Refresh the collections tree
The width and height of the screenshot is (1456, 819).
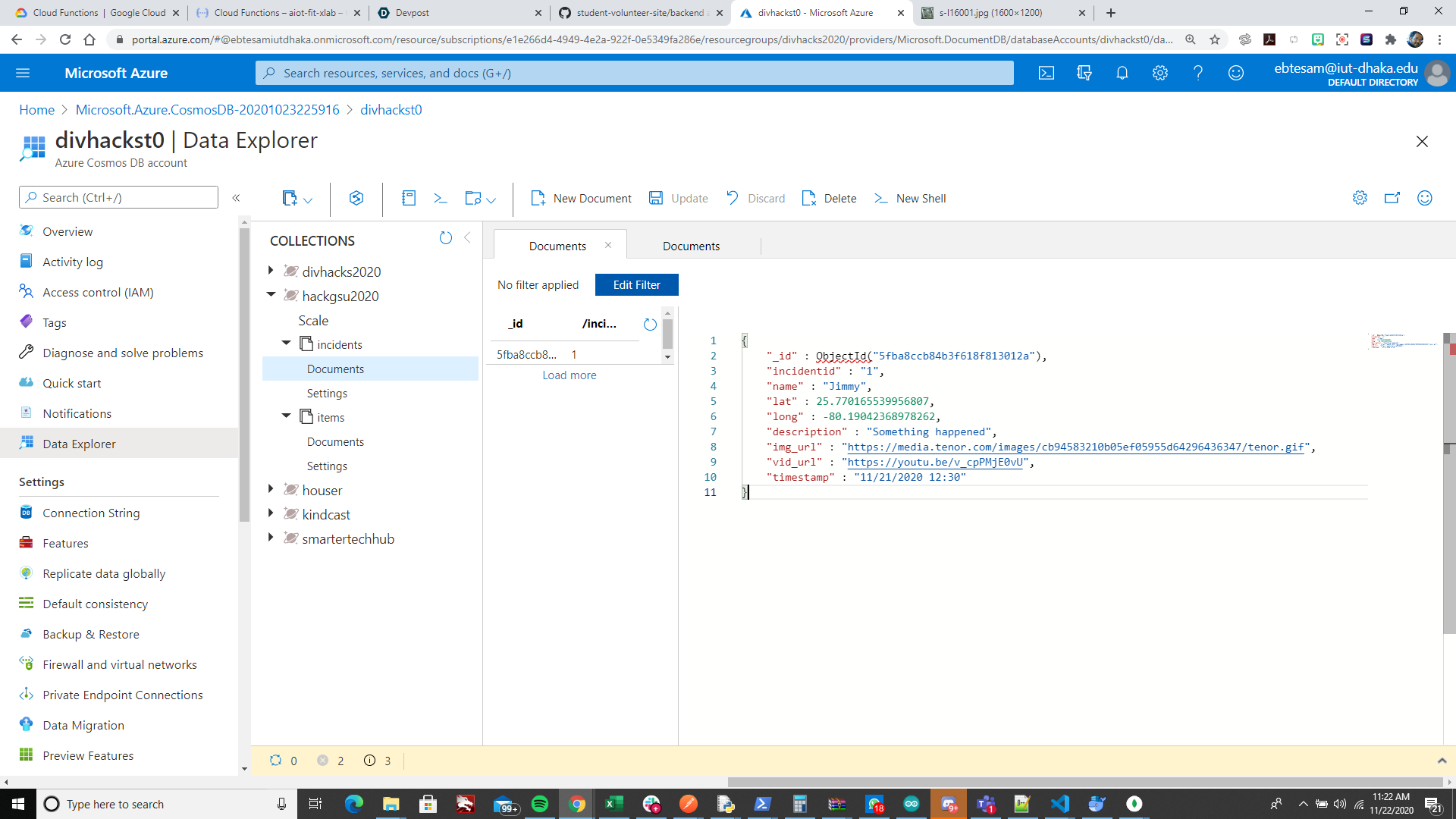(445, 238)
